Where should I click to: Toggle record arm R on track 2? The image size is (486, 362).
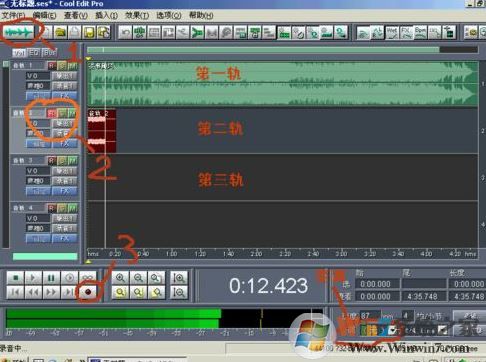(52, 113)
